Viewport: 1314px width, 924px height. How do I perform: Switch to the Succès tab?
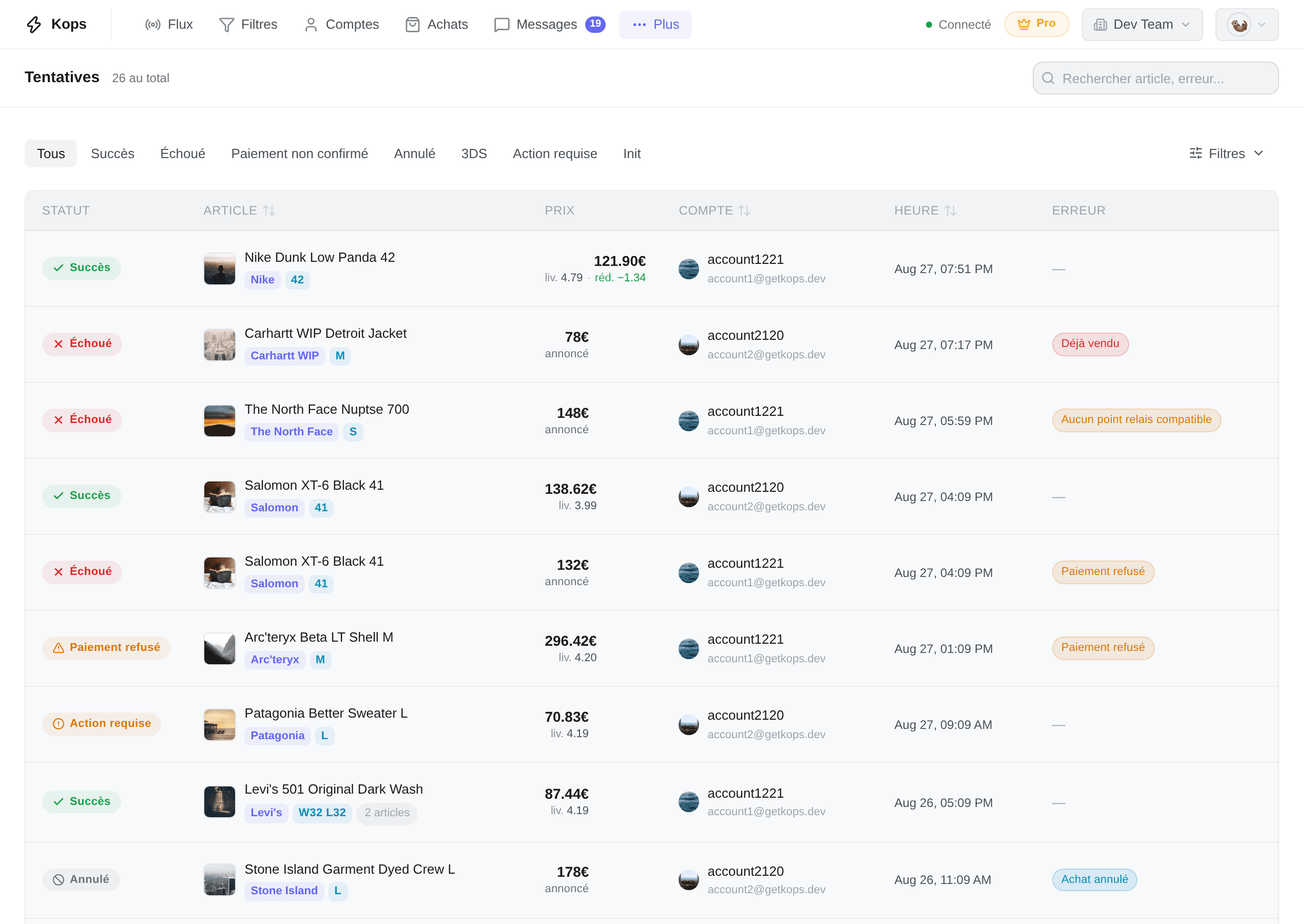tap(113, 155)
